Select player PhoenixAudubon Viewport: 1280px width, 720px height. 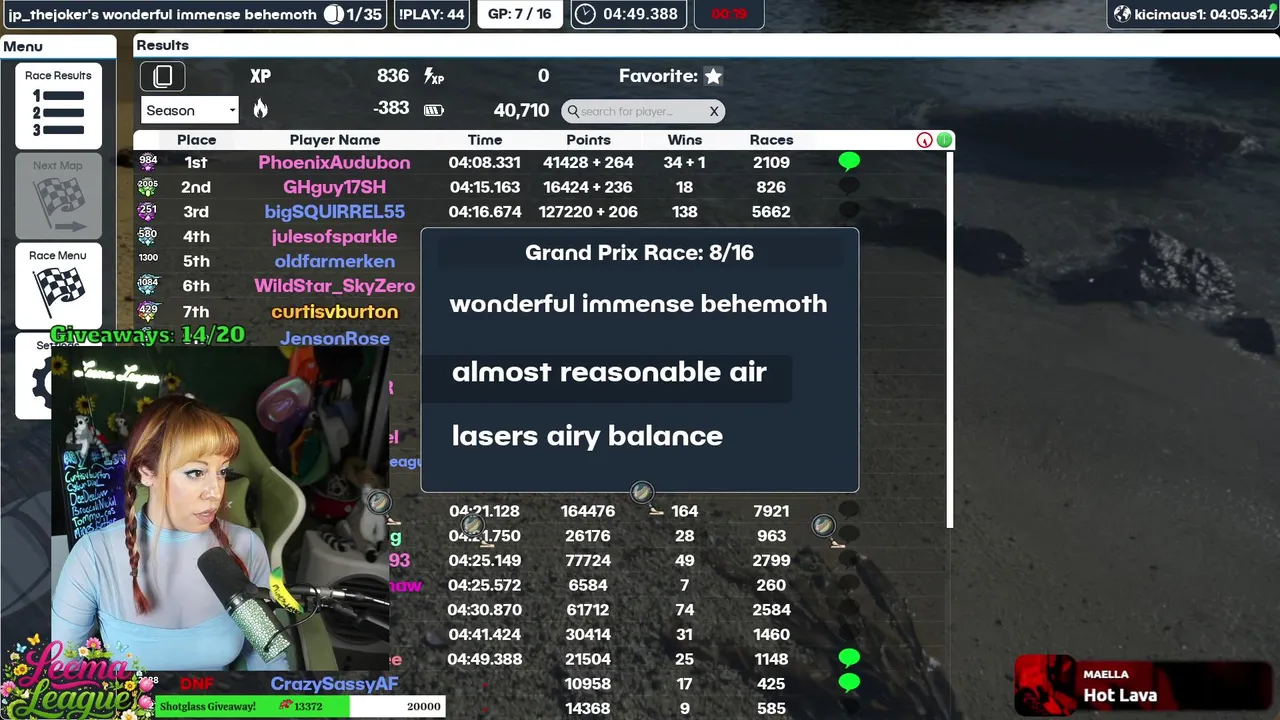(x=334, y=162)
